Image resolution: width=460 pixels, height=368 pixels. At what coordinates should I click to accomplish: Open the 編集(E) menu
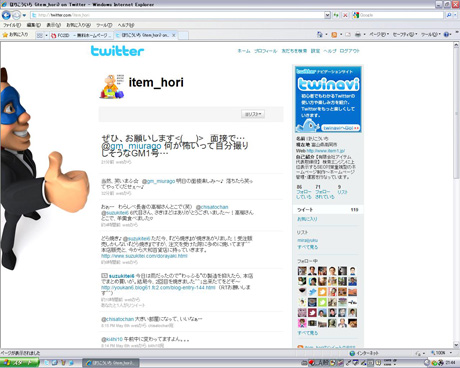[34, 25]
